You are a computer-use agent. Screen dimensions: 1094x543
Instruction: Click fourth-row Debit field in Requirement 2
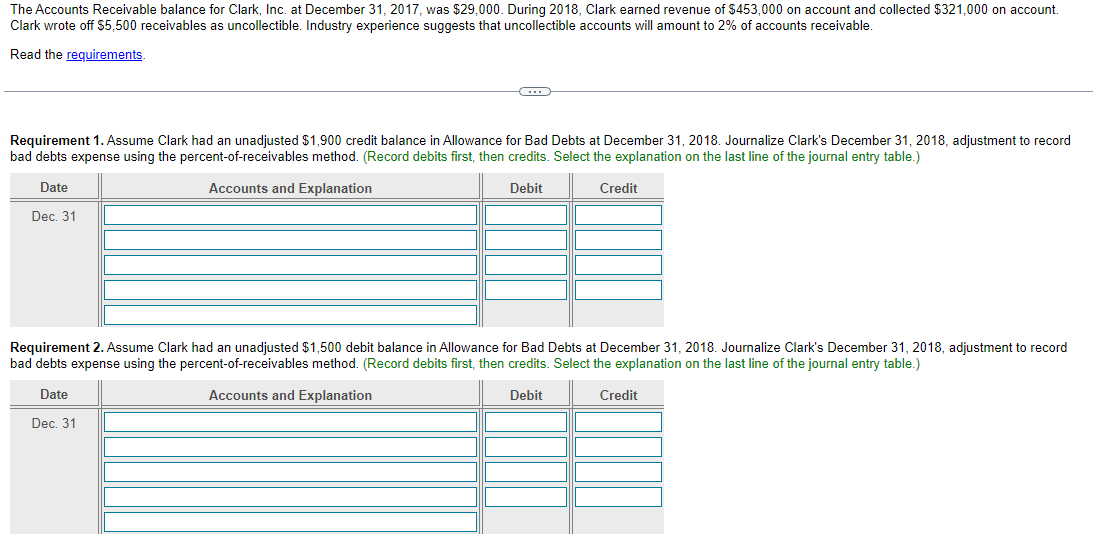(526, 497)
